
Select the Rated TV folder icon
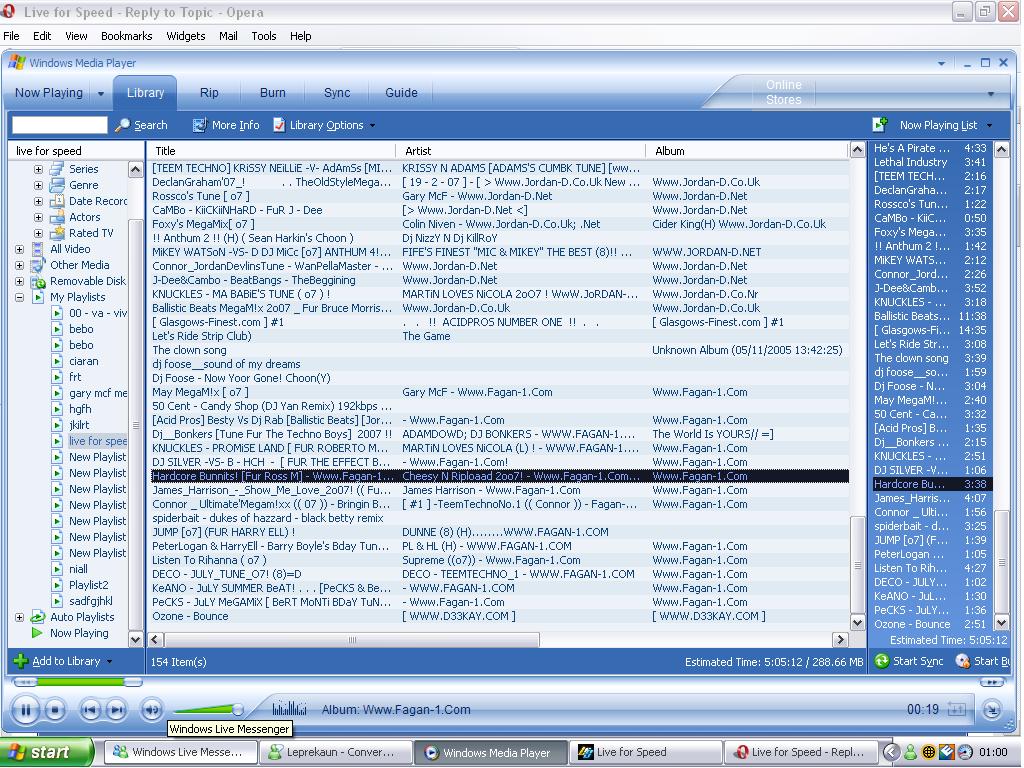(57, 233)
